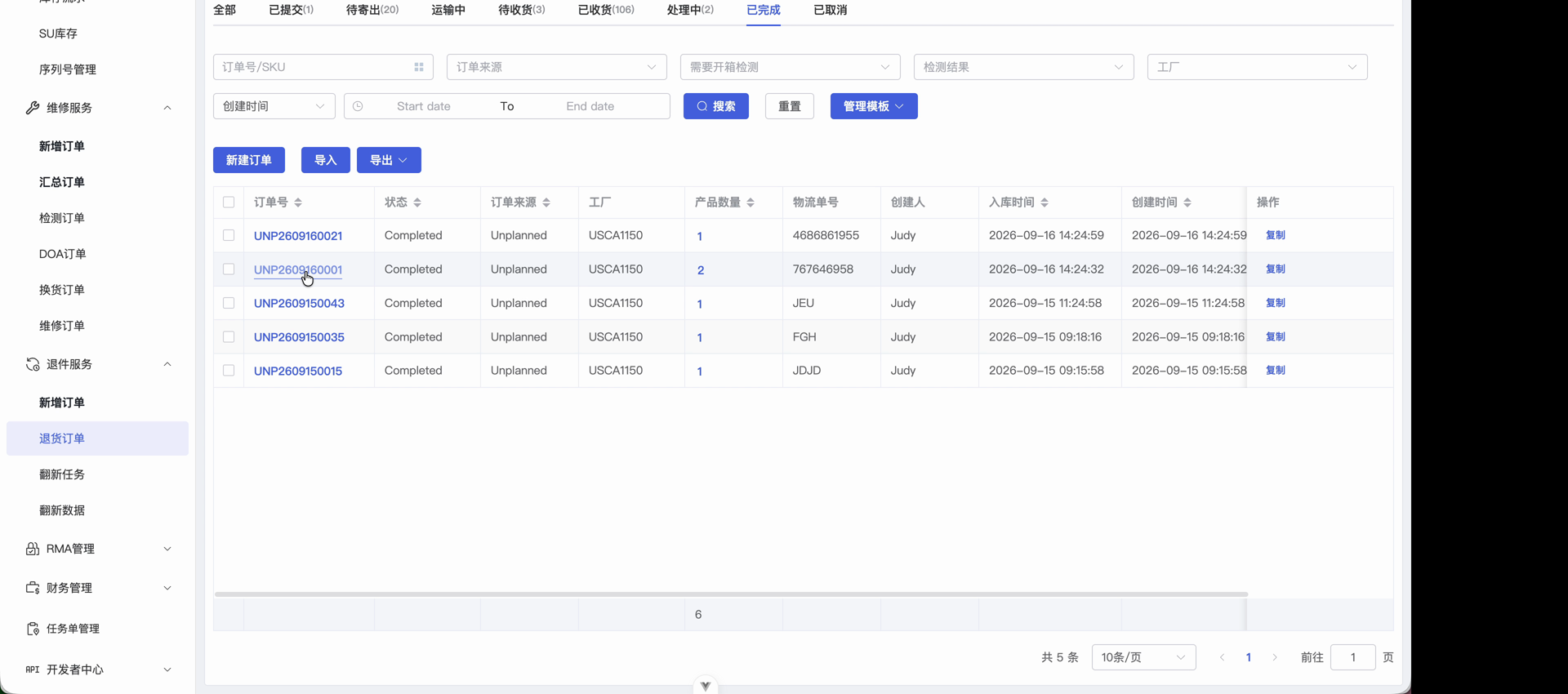
Task: Open the 订单来源 dropdown filter
Action: [x=557, y=67]
